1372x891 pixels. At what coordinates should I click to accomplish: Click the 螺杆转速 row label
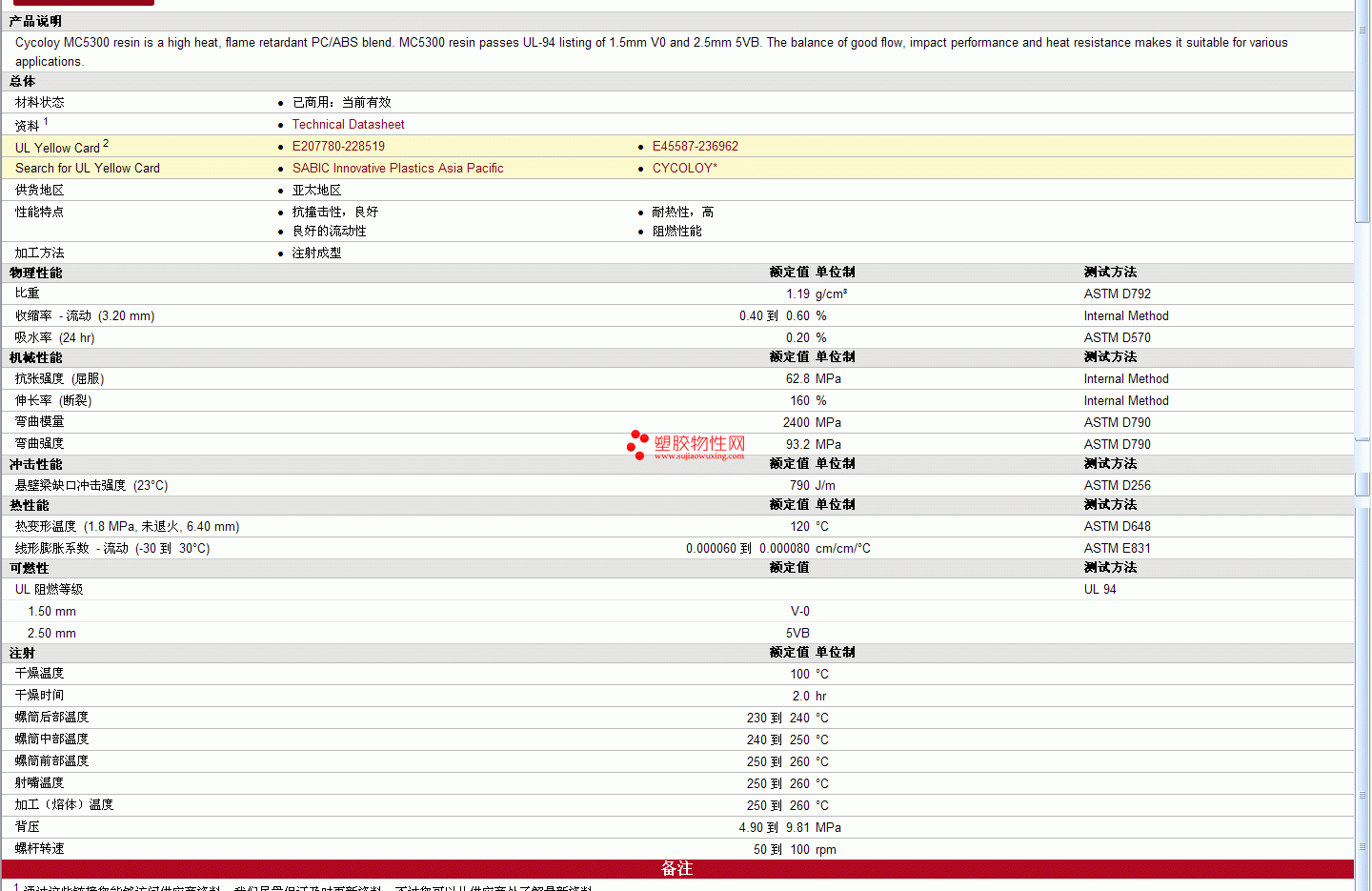point(40,849)
